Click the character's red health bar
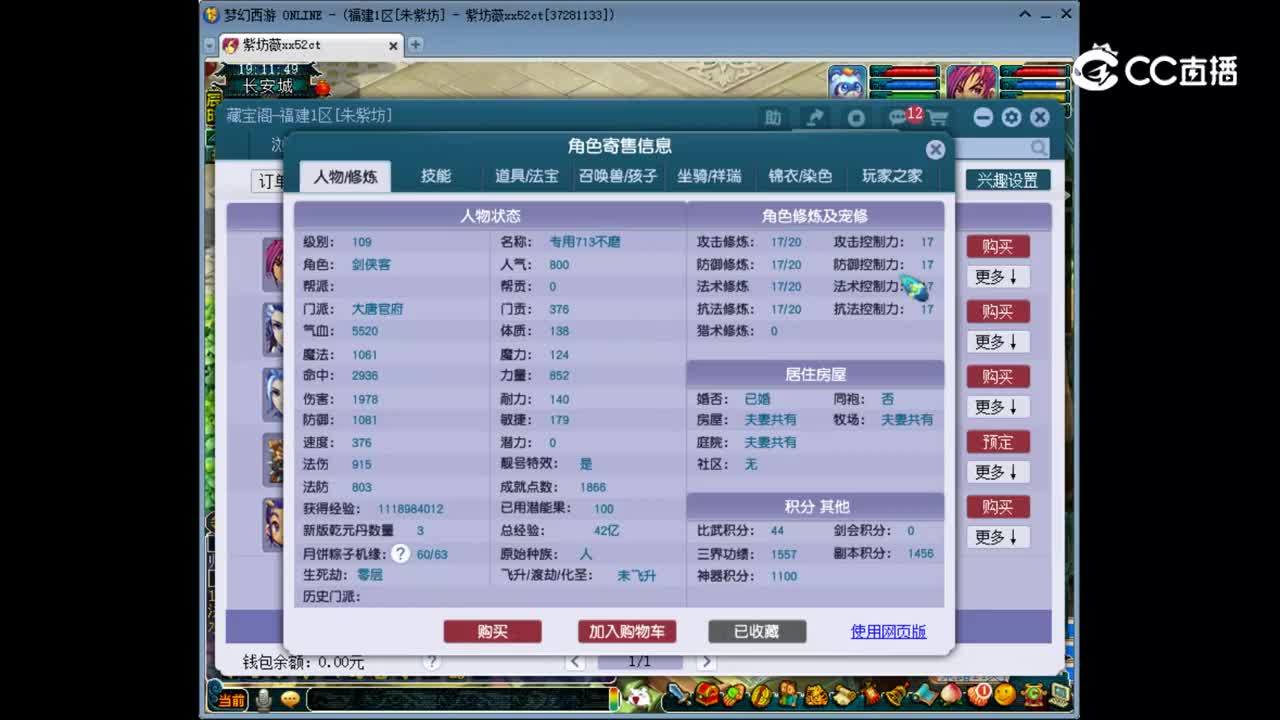Image resolution: width=1280 pixels, height=720 pixels. (1033, 72)
